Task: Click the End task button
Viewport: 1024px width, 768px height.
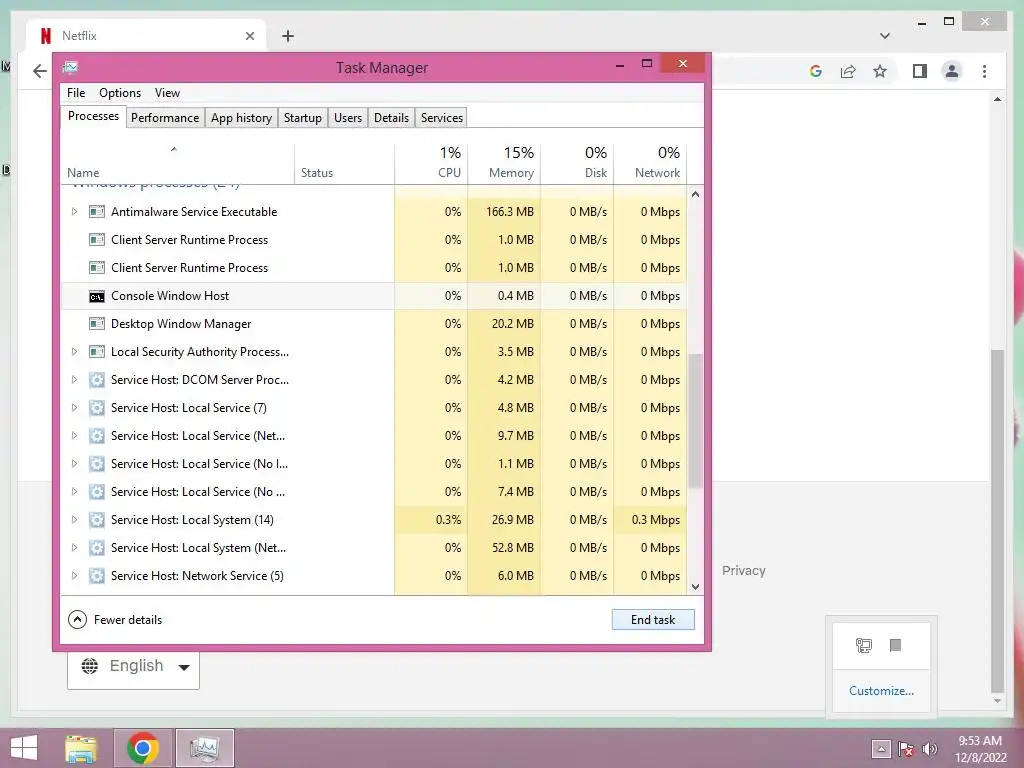Action: coord(653,620)
